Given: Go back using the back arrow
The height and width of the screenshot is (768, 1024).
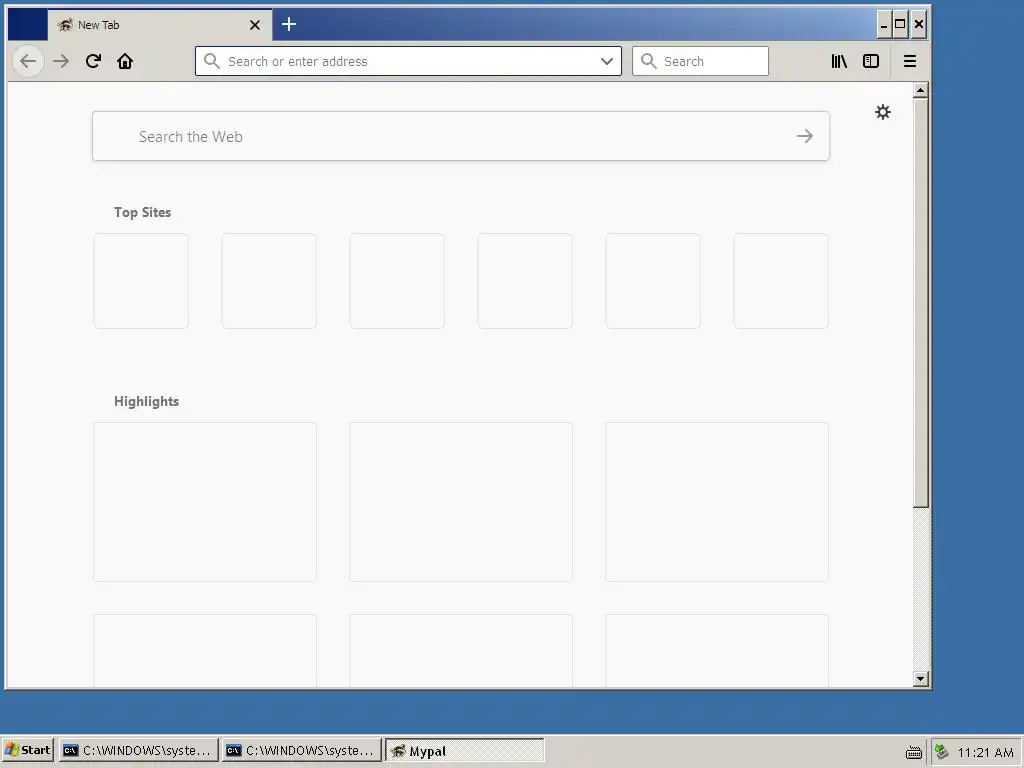Looking at the screenshot, I should 28,61.
